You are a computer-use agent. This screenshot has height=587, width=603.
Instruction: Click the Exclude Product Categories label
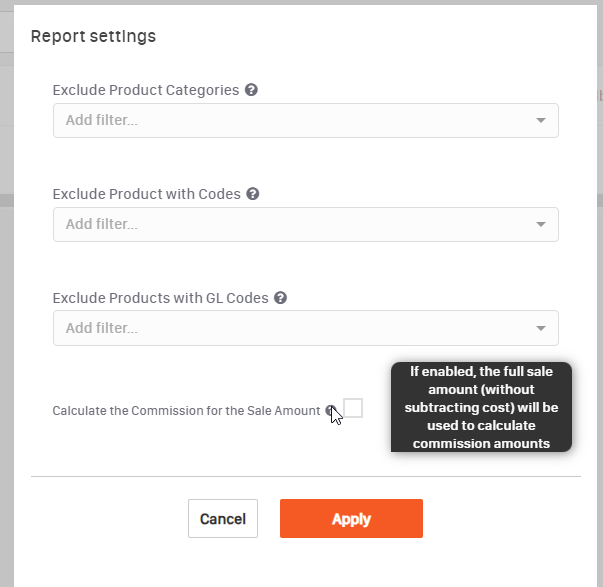point(146,90)
